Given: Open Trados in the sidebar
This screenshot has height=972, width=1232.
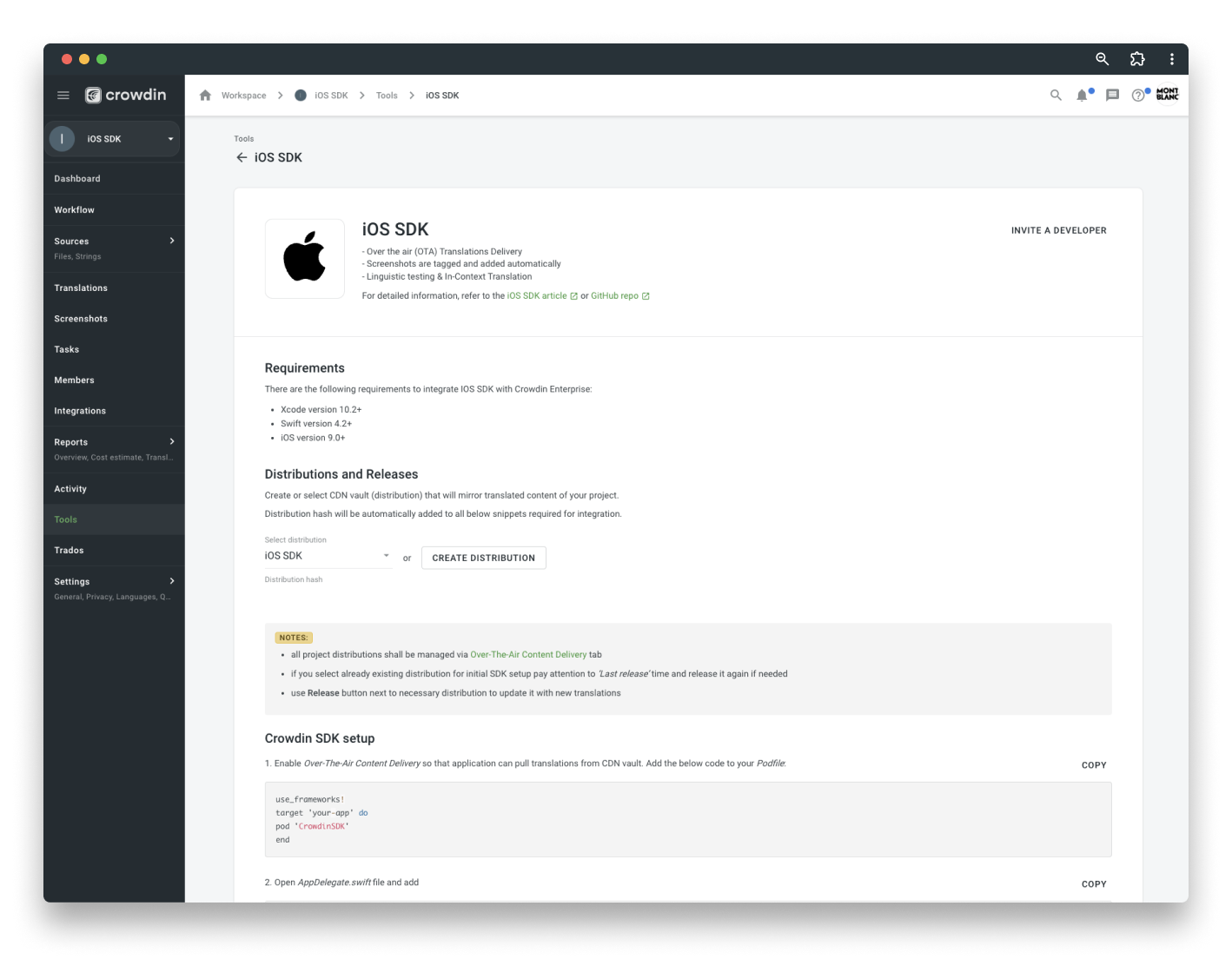Looking at the screenshot, I should [114, 551].
